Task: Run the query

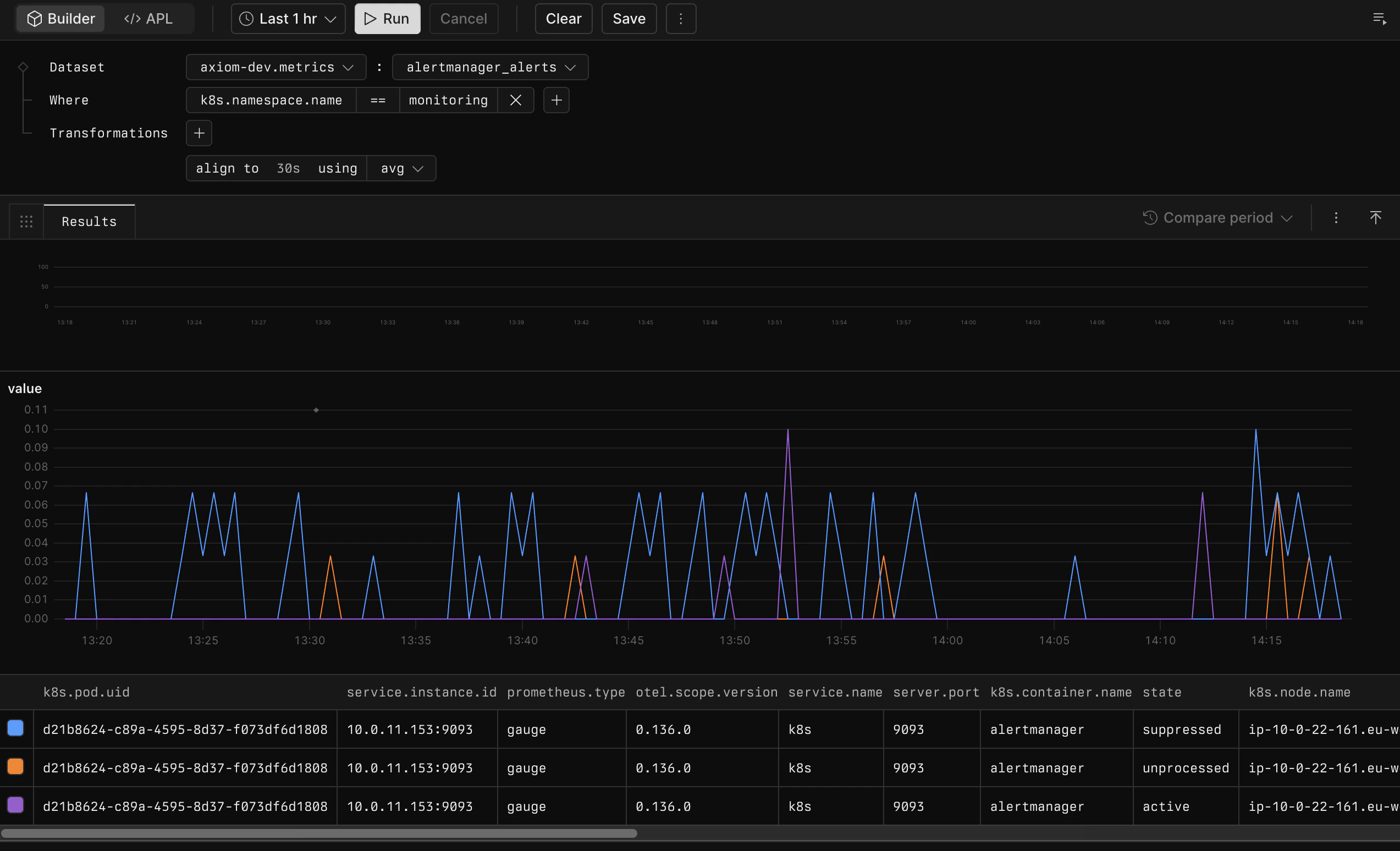Action: (x=387, y=18)
